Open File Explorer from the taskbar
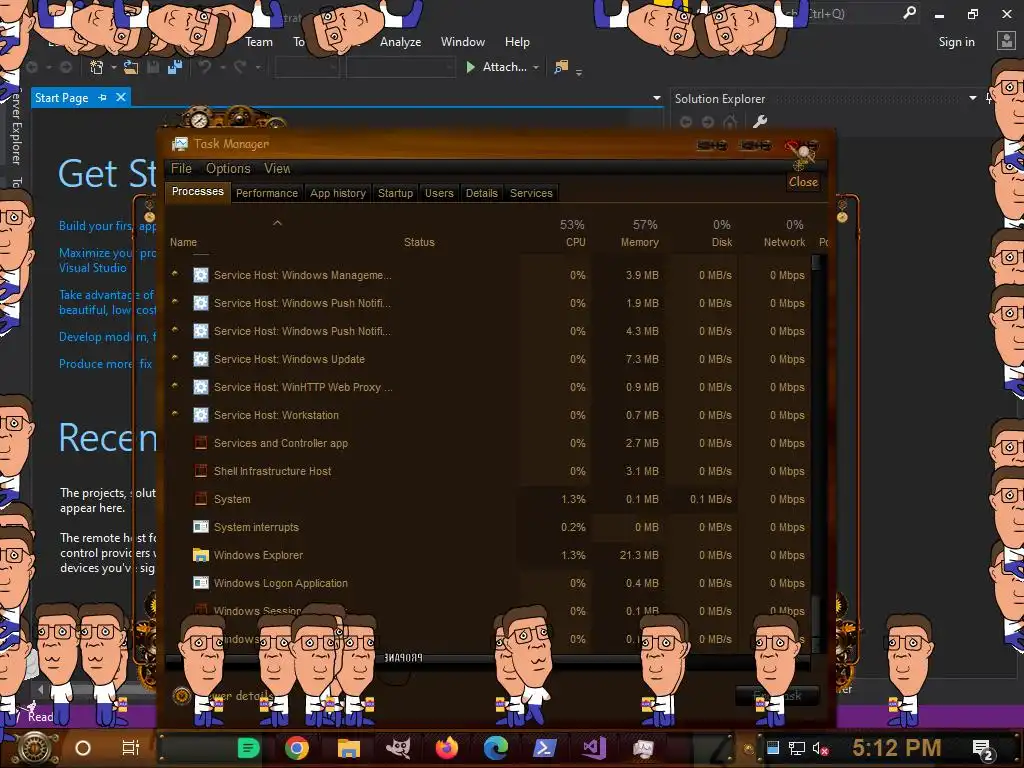Viewport: 1024px width, 768px height. (x=349, y=748)
